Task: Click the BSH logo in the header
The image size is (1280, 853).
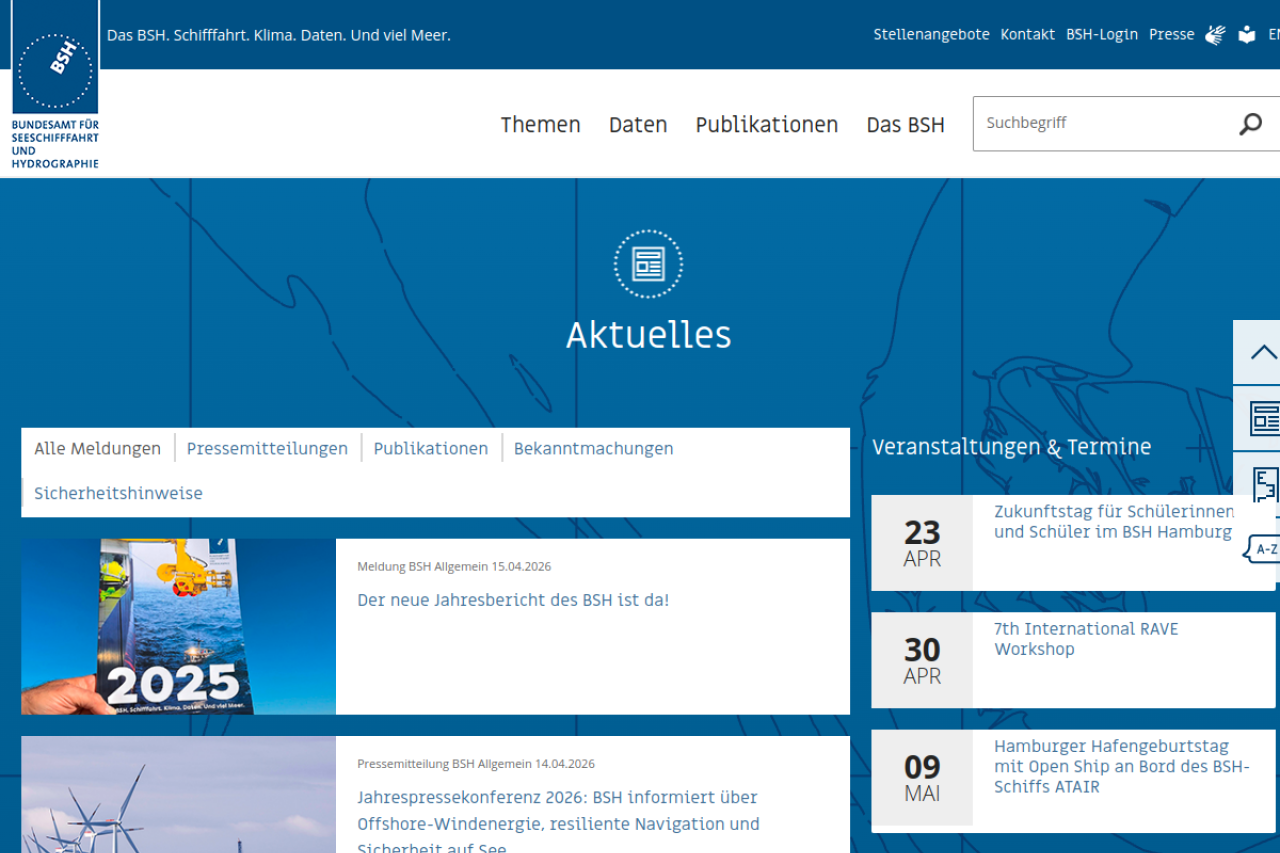Action: click(x=55, y=85)
